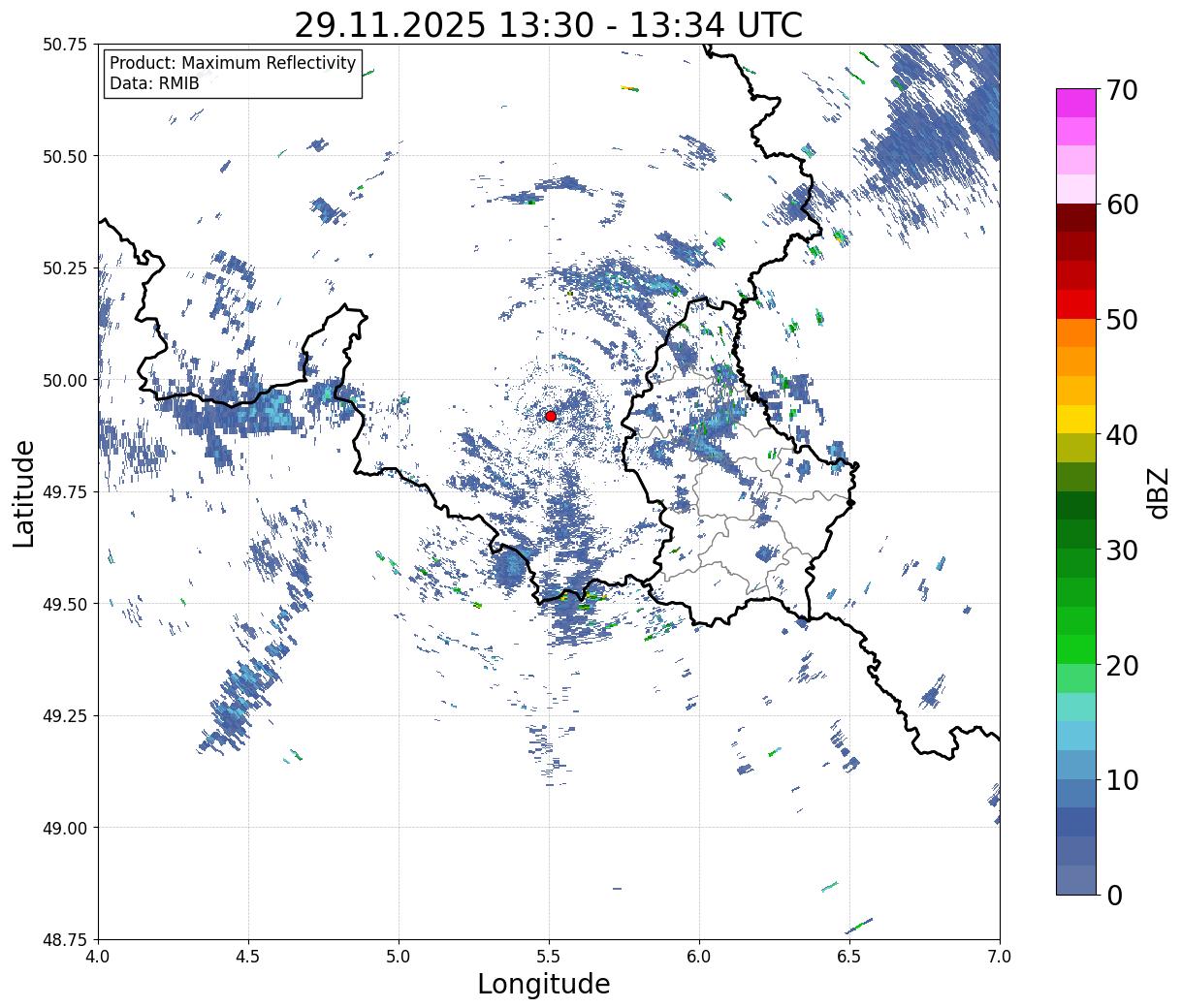Click the longitude tick label 6.0
Image resolution: width=1182 pixels, height=1008 pixels.
(699, 957)
